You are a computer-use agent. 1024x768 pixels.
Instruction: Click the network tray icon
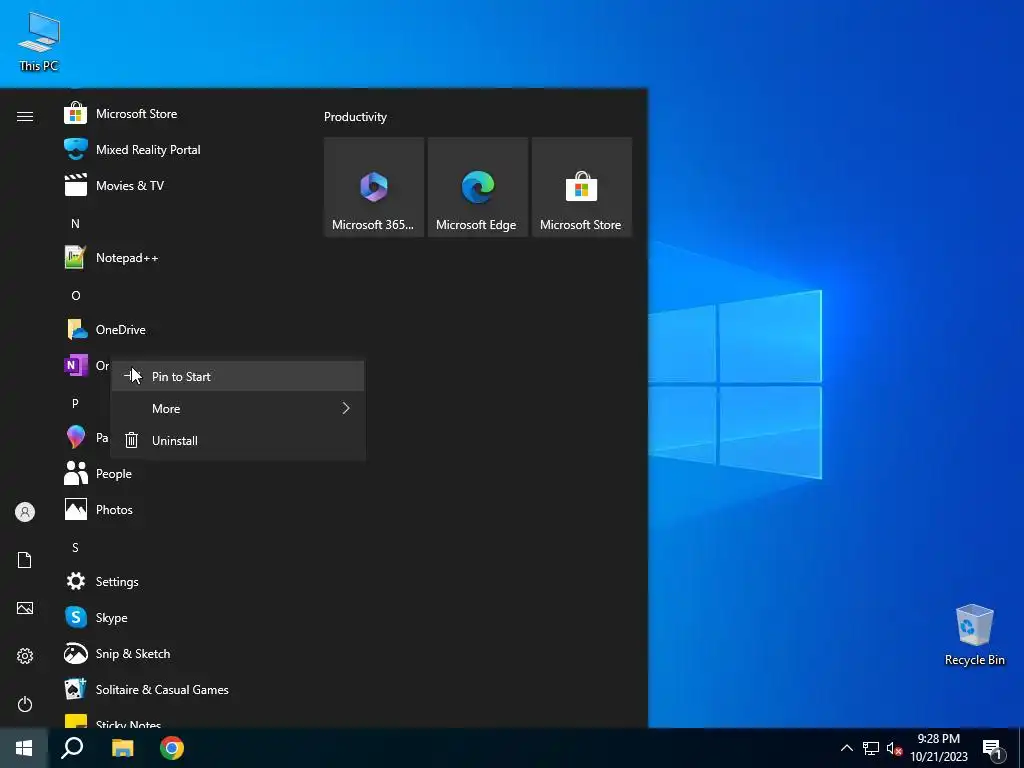coord(871,748)
